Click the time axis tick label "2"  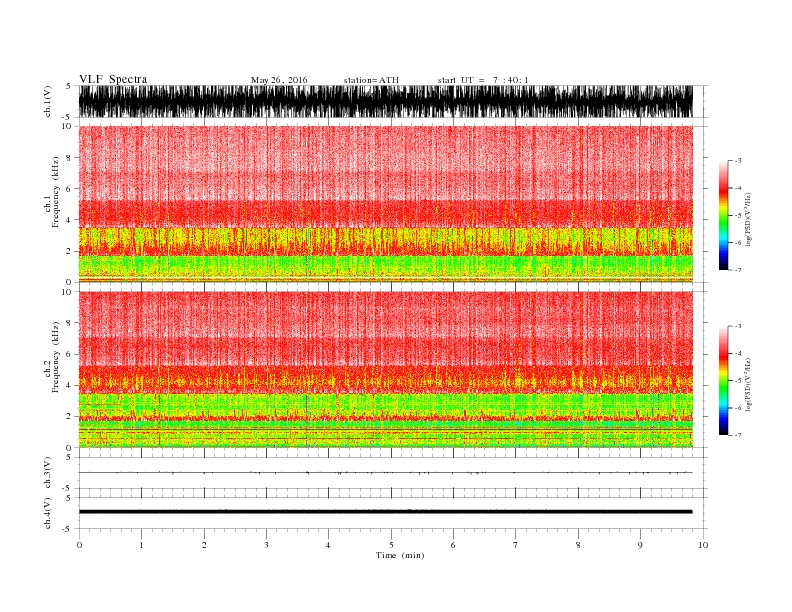[x=204, y=545]
